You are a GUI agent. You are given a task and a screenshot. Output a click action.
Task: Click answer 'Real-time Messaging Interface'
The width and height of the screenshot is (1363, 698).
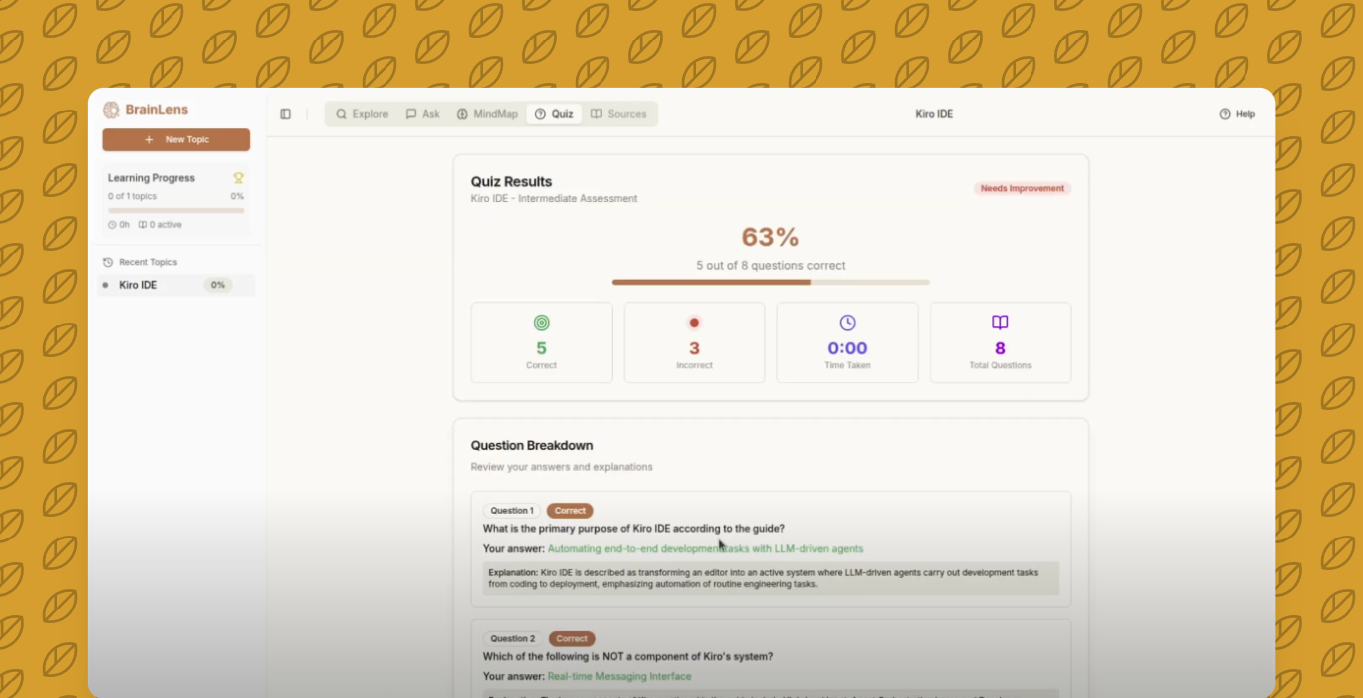coord(619,676)
